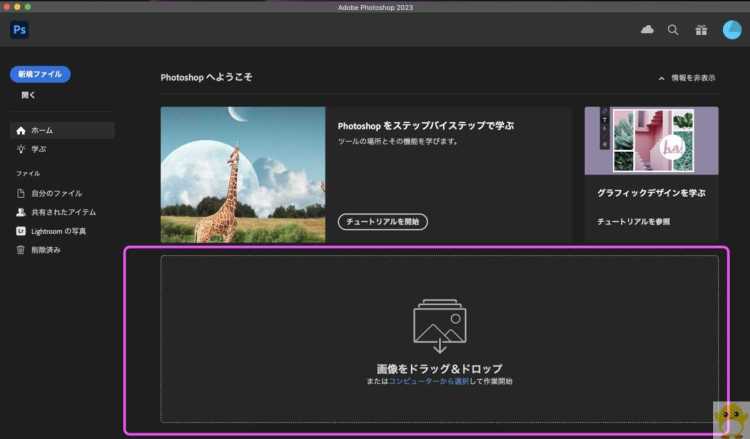Viewport: 750px width, 439px height.
Task: Click the house icon beside ホーム
Action: (x=21, y=130)
